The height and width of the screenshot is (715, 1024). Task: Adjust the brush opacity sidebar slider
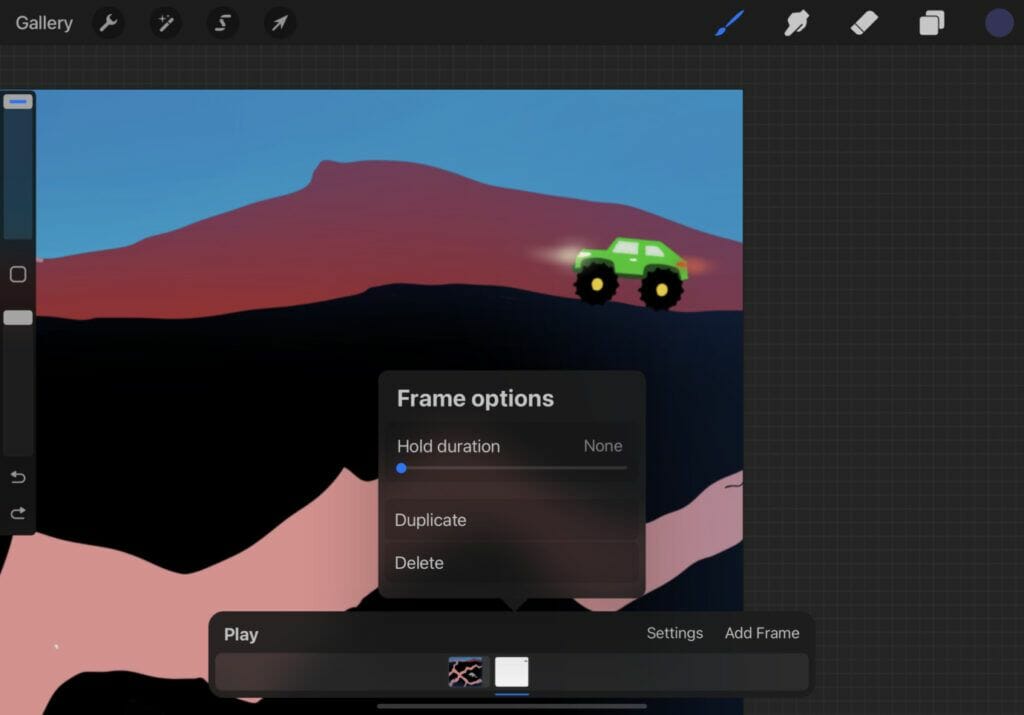(x=18, y=317)
